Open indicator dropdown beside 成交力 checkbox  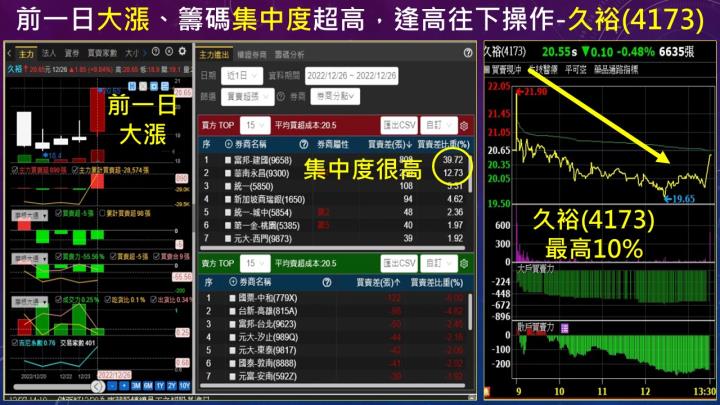30,302
